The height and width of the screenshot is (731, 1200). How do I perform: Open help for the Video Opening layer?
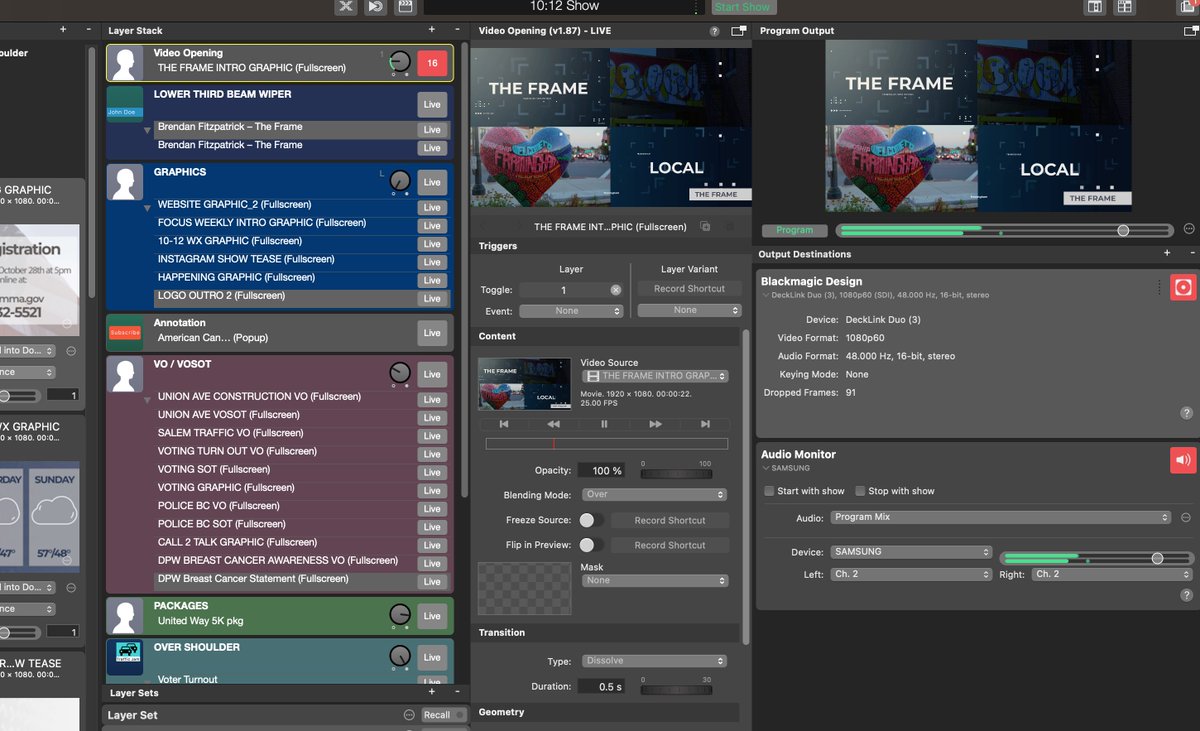coord(714,31)
